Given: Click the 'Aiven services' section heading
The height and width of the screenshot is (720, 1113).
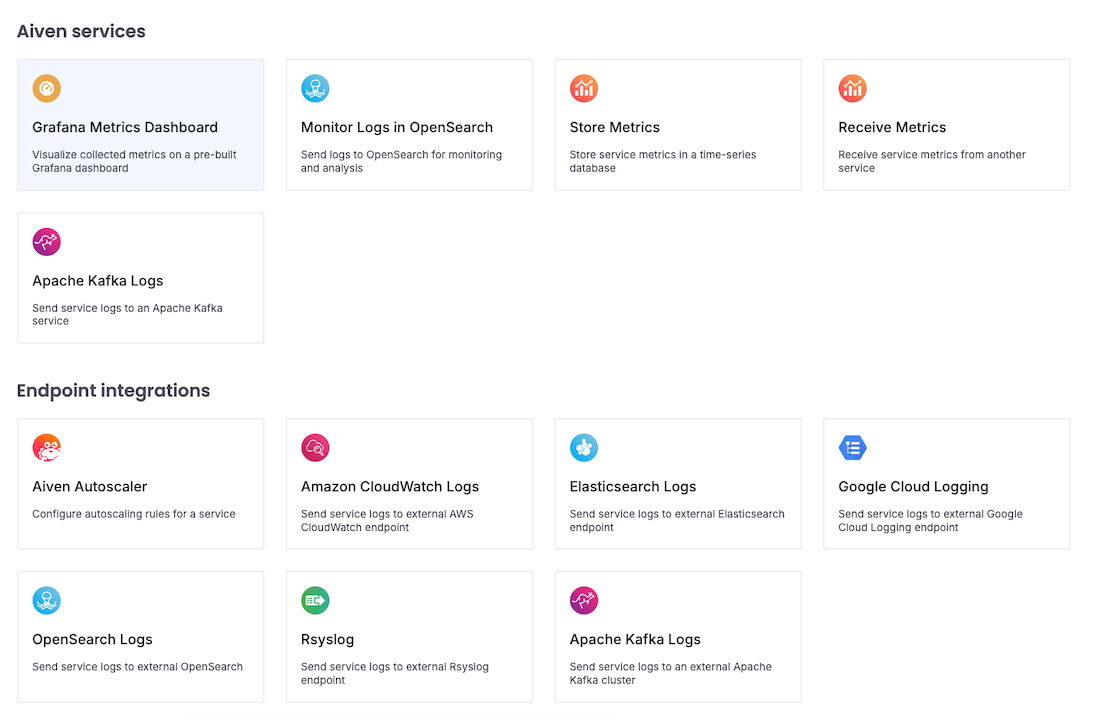Looking at the screenshot, I should pos(81,31).
